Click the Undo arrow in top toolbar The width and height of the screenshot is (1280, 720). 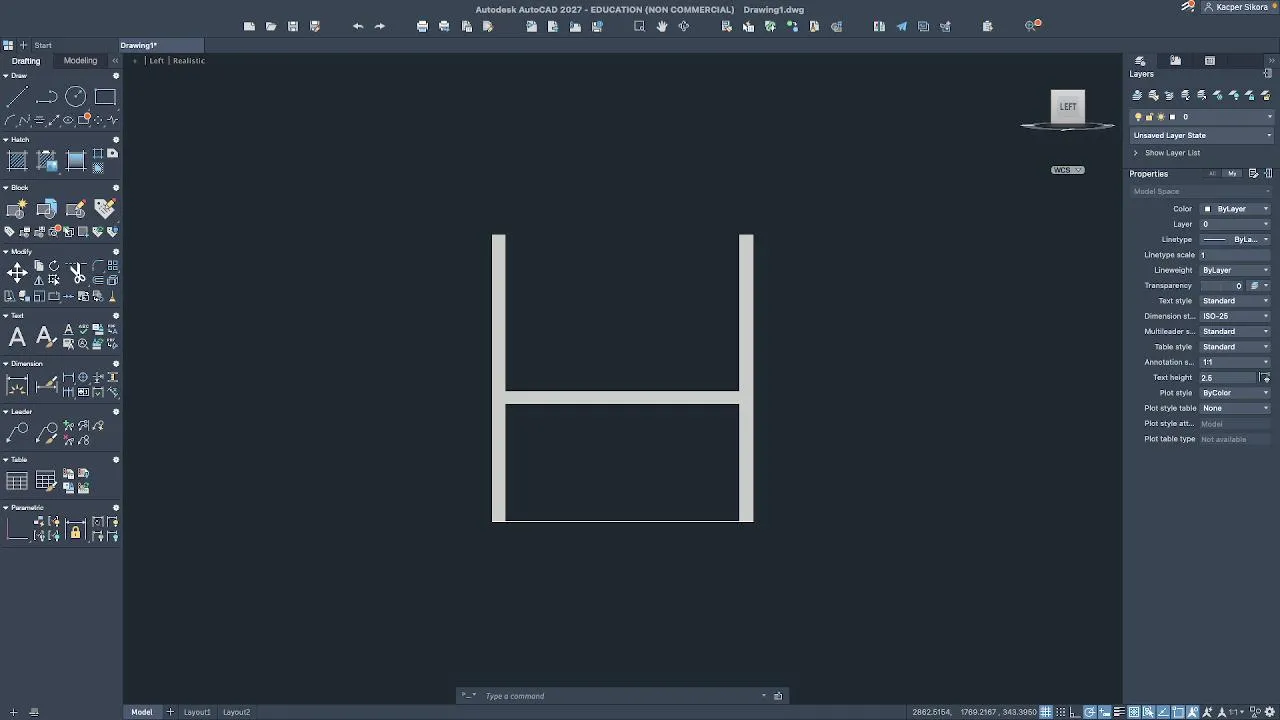358,26
